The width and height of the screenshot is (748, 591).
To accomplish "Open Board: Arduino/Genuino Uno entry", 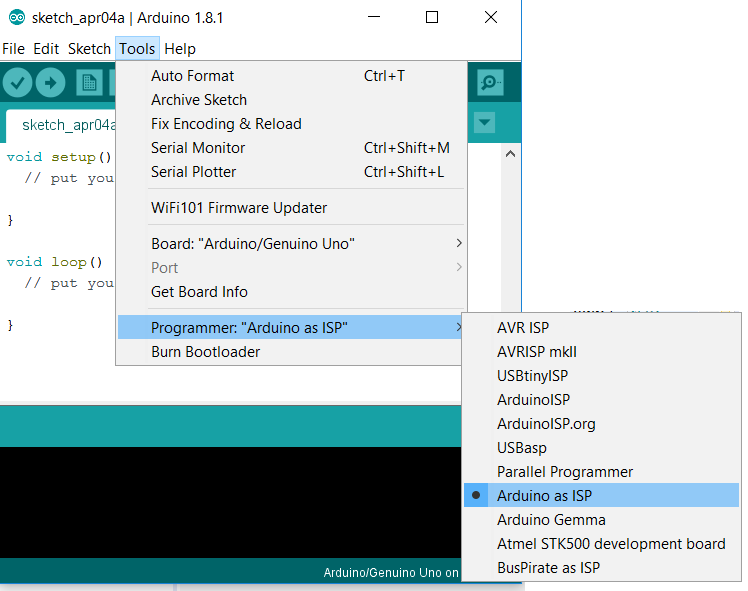I will 291,244.
